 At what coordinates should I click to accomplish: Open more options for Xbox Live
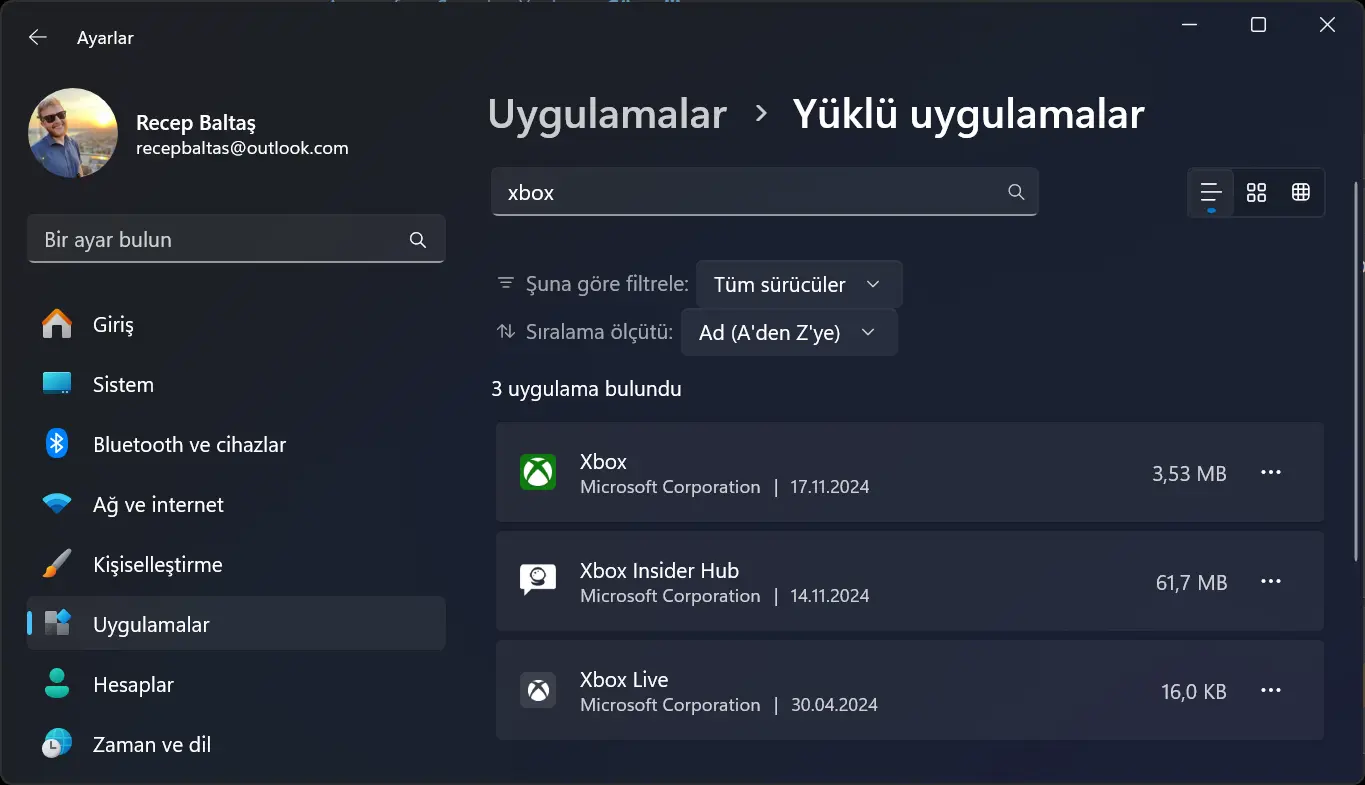1271,691
